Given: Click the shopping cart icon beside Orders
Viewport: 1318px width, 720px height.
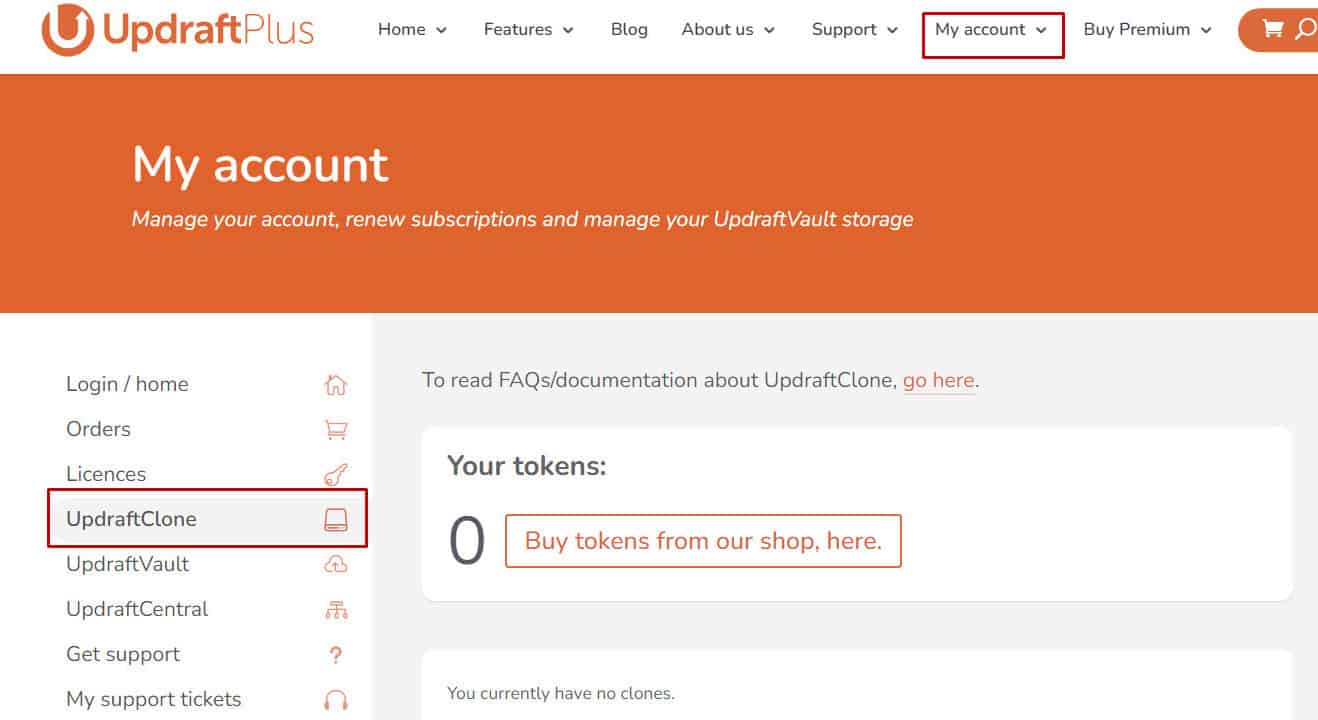Looking at the screenshot, I should [x=336, y=430].
